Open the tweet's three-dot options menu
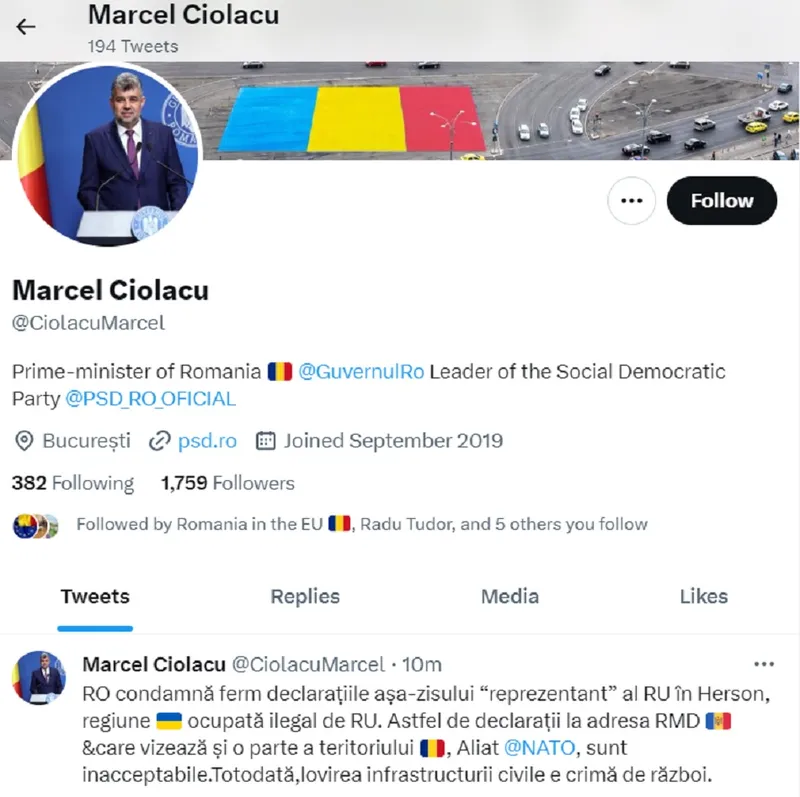Image resolution: width=800 pixels, height=797 pixels. (x=764, y=664)
